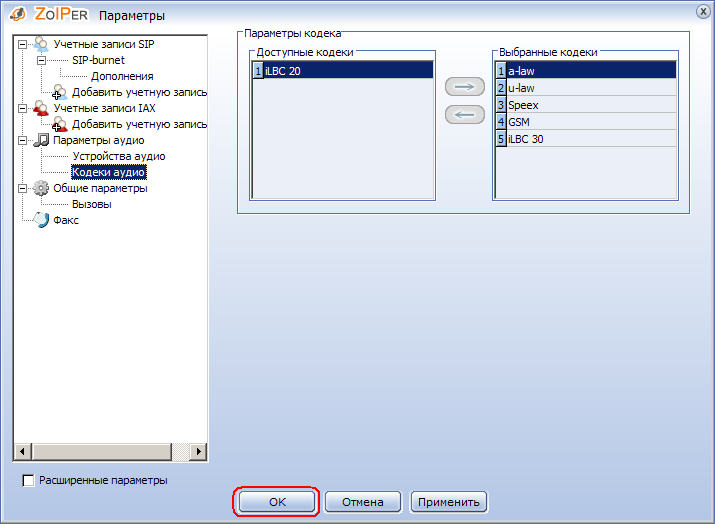Collapse the Учетные записи SIP tree node
This screenshot has width=715, height=524.
[x=22, y=44]
